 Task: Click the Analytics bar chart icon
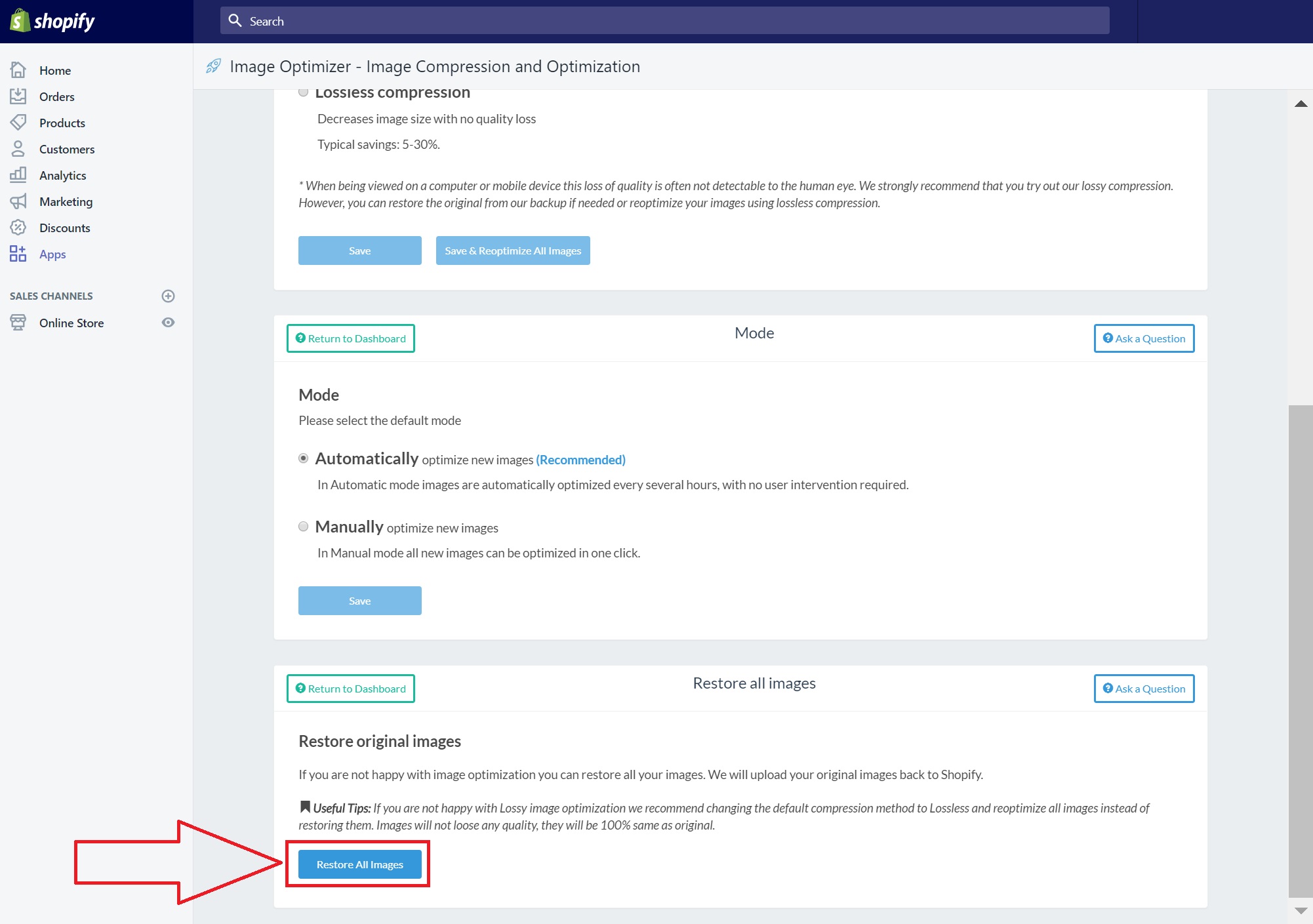point(18,174)
